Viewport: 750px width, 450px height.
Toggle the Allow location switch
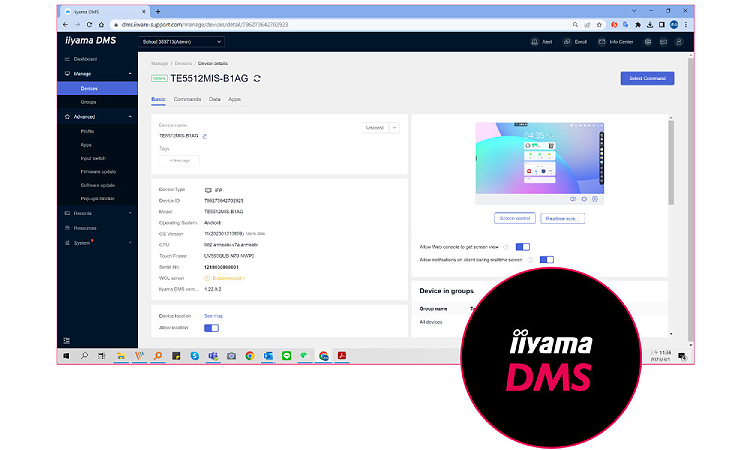pyautogui.click(x=211, y=328)
